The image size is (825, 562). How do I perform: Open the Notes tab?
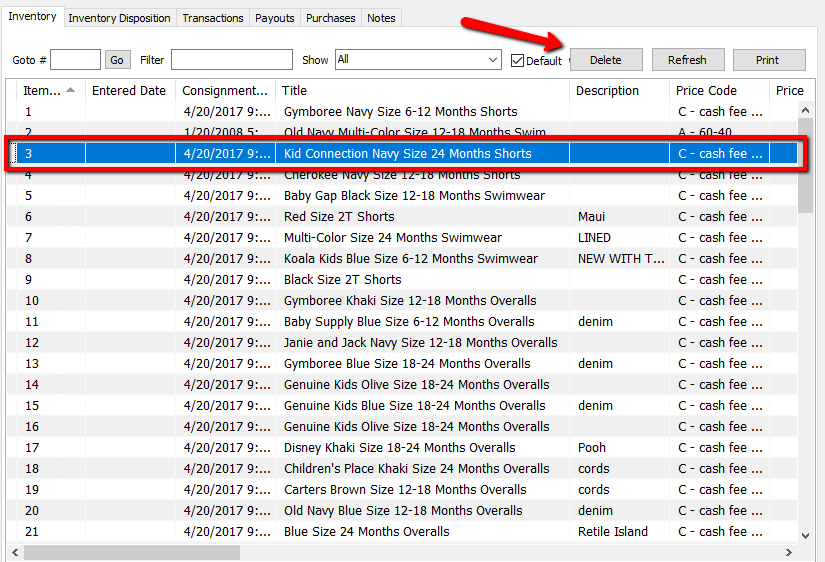[x=381, y=18]
